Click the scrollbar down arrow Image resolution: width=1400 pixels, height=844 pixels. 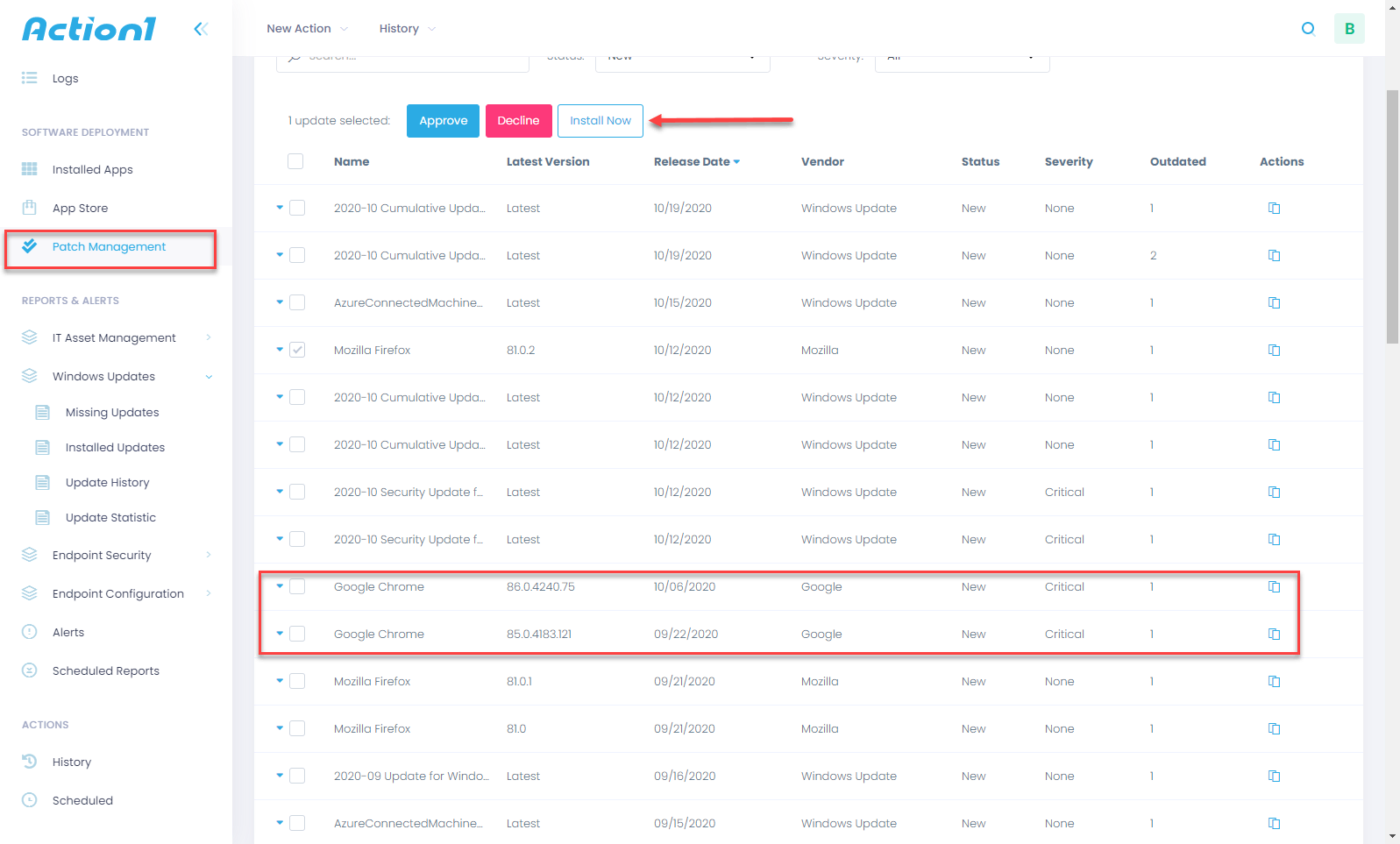(x=1392, y=836)
